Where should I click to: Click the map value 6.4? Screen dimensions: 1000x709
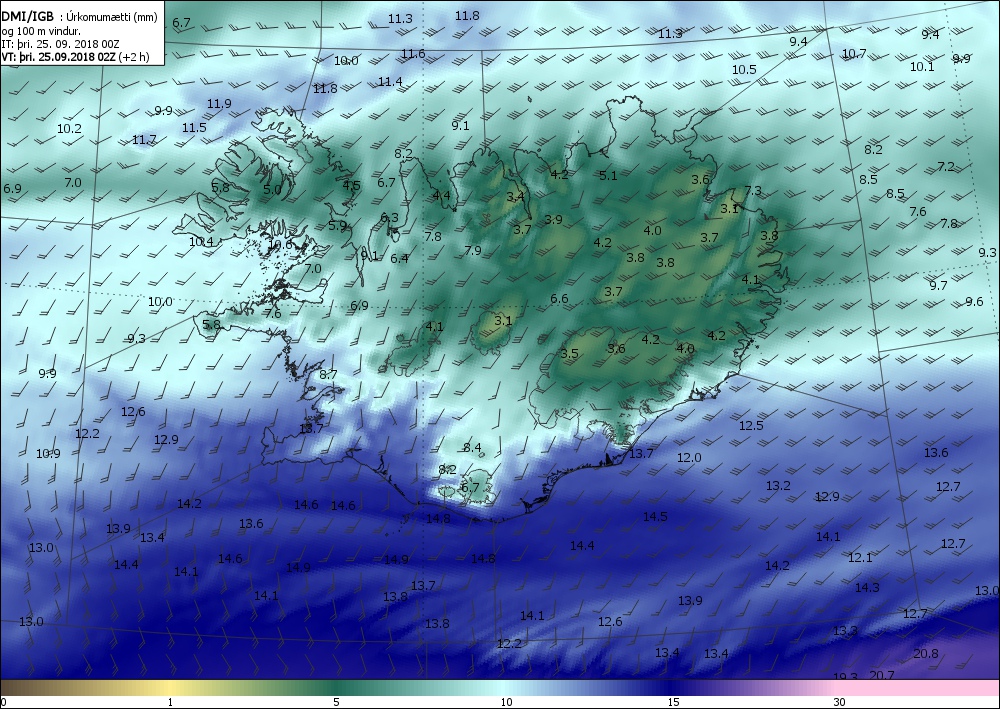point(399,258)
